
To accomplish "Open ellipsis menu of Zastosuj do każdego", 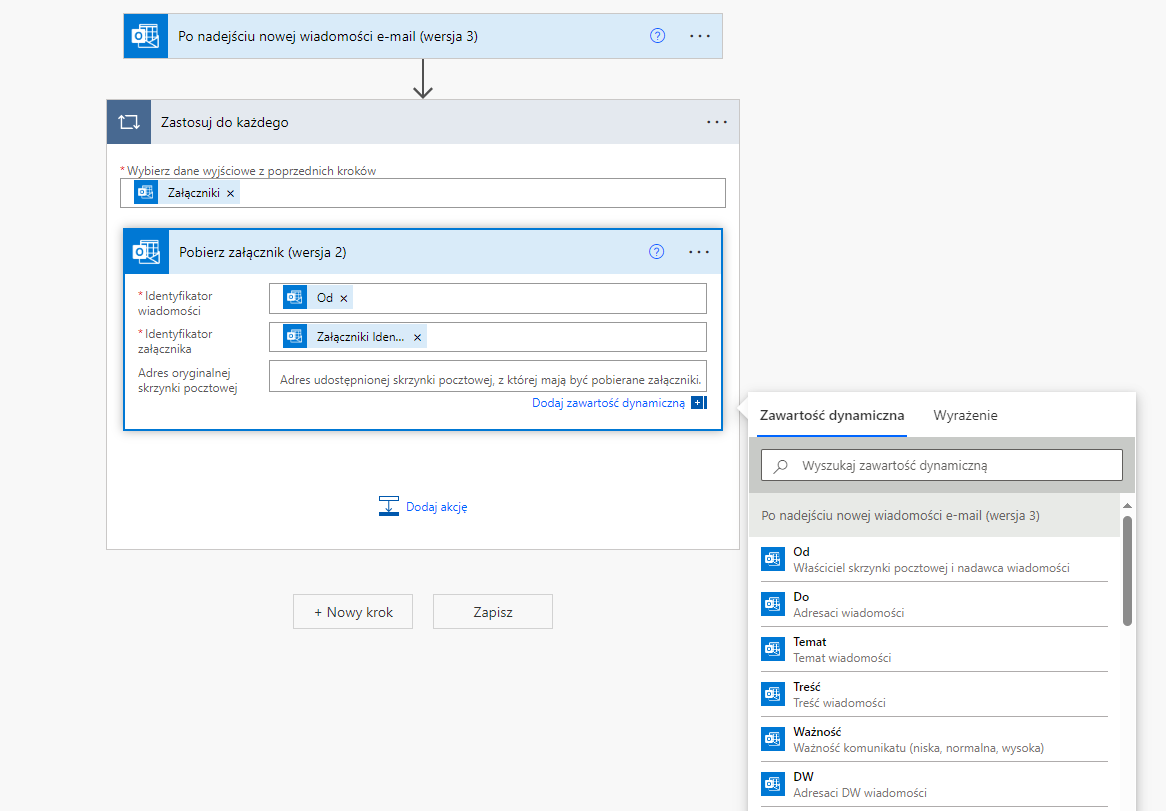I will click(x=717, y=122).
